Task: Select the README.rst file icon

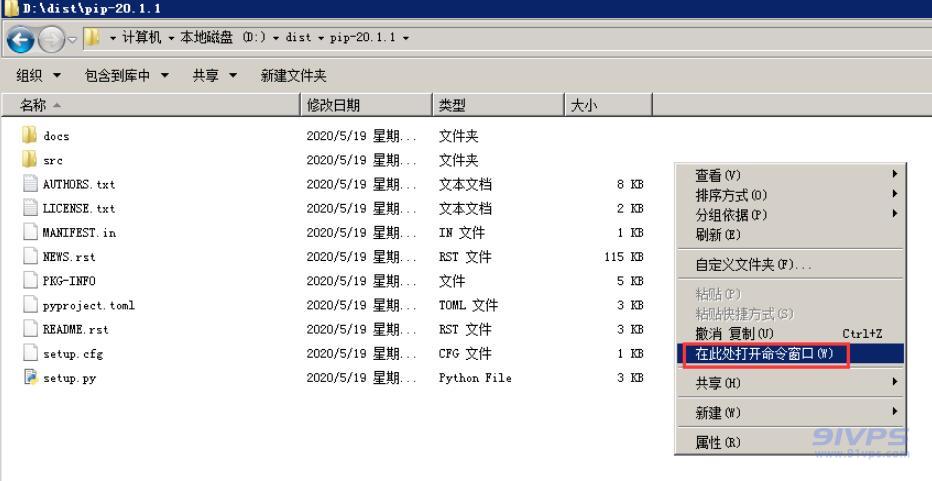Action: point(30,328)
